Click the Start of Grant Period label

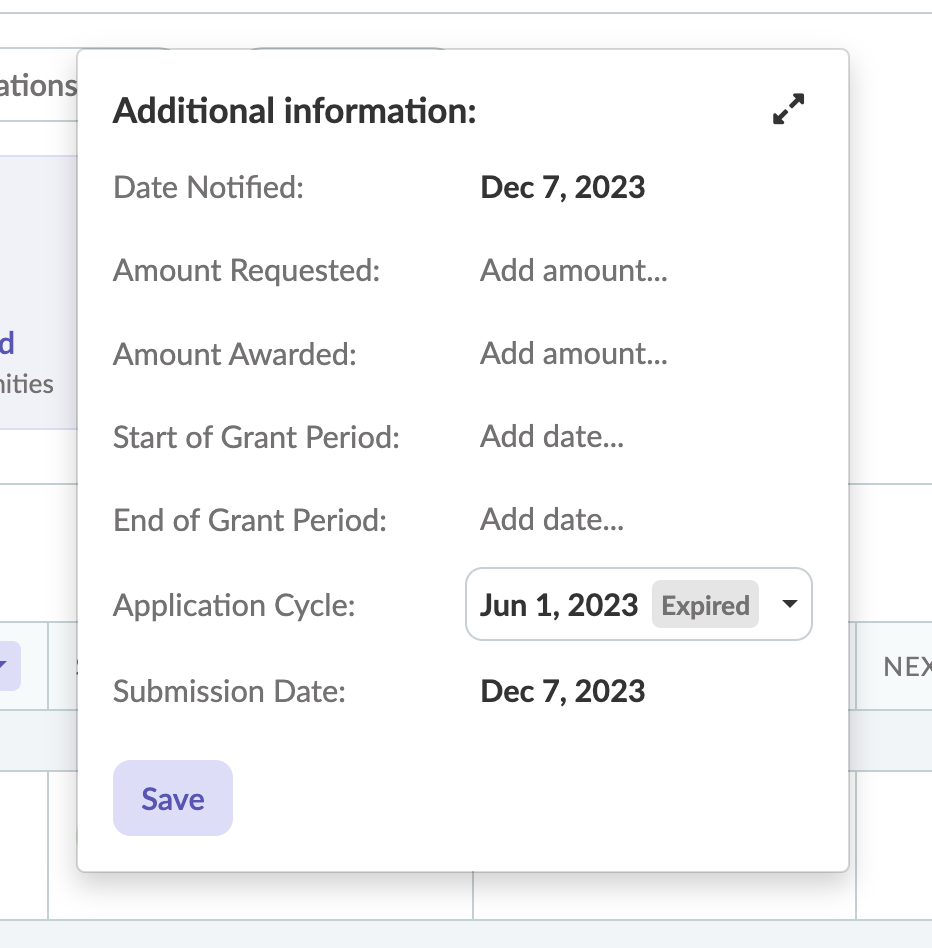(x=256, y=437)
